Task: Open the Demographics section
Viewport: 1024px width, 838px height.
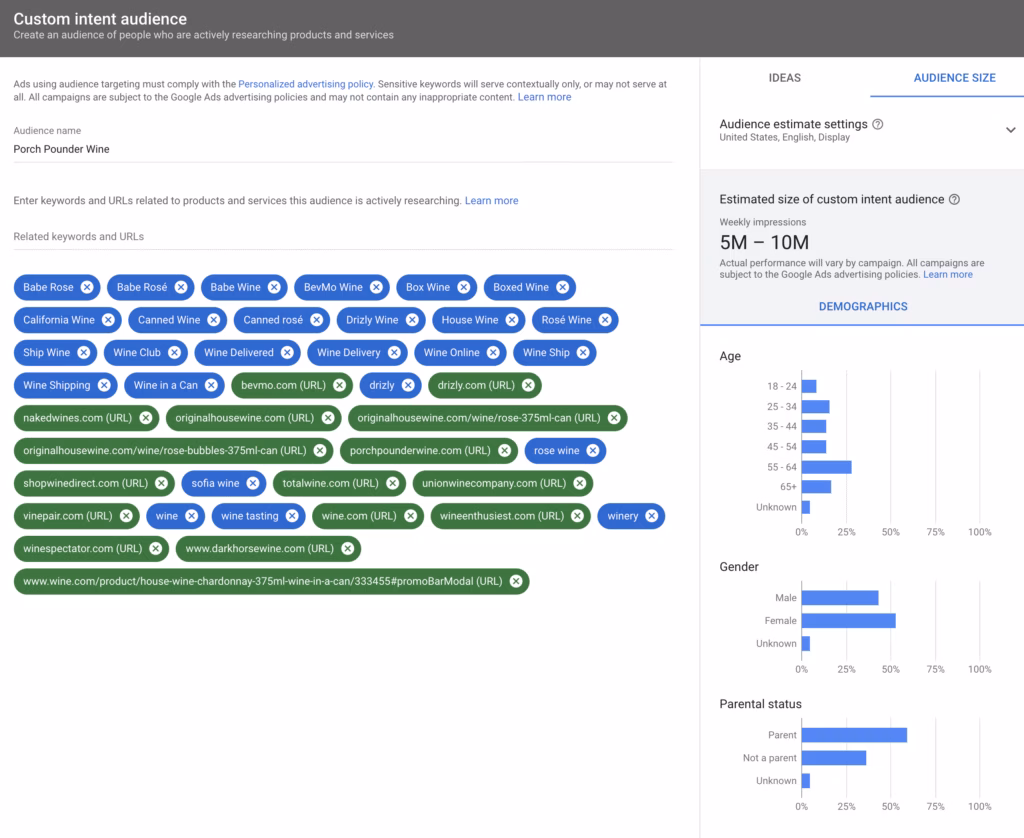Action: point(862,306)
